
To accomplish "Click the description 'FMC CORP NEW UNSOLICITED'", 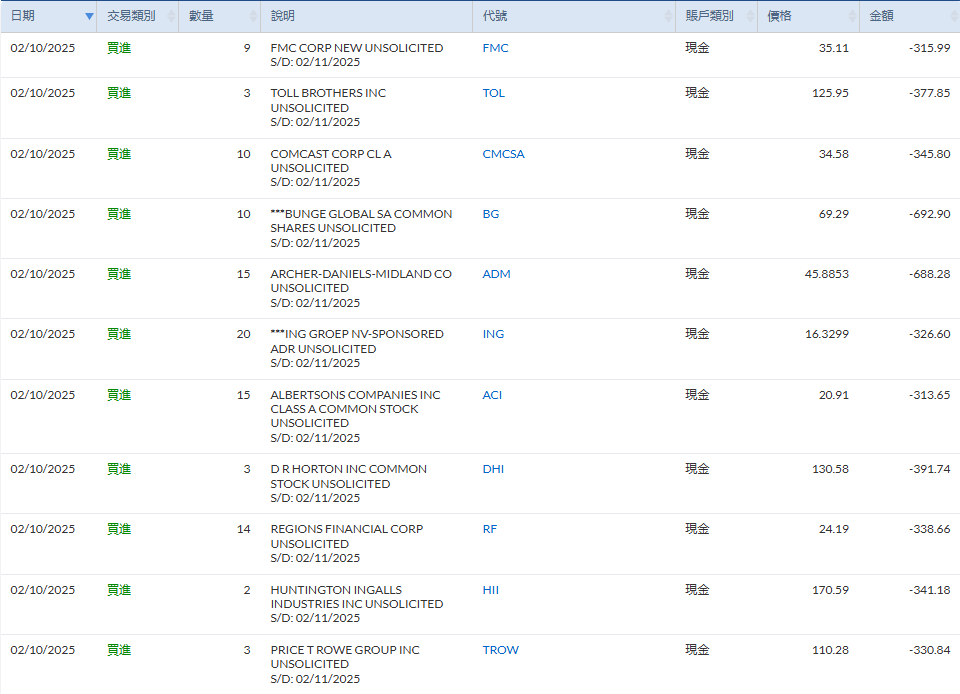I will (x=356, y=48).
